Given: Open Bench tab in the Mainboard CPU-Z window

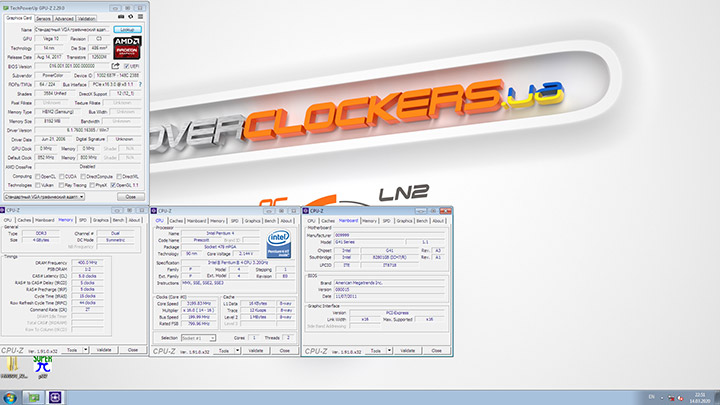Looking at the screenshot, I should pyautogui.click(x=422, y=221).
